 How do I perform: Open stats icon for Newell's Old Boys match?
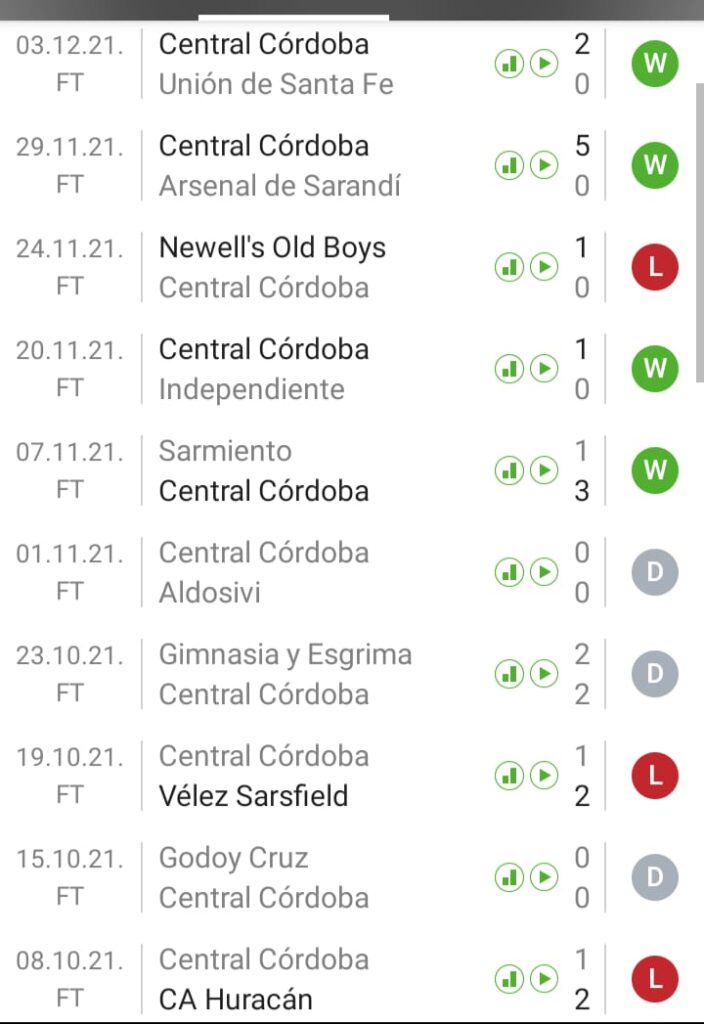510,268
